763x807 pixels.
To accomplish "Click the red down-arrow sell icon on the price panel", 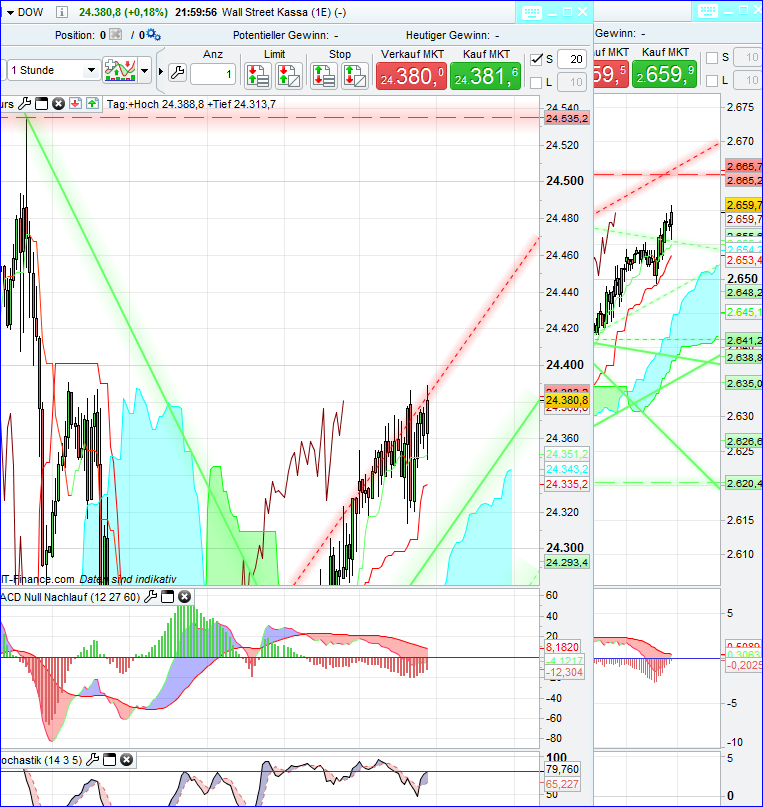I will 75,103.
